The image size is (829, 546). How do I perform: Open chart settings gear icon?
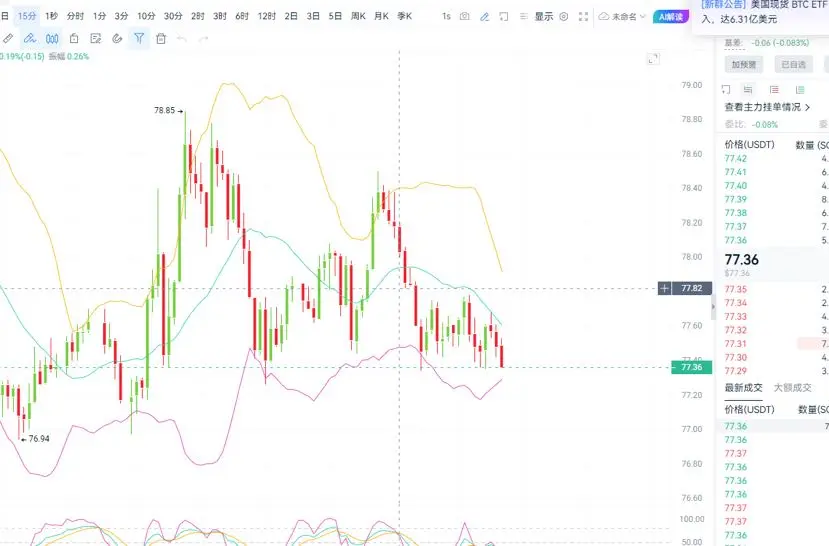pos(564,16)
